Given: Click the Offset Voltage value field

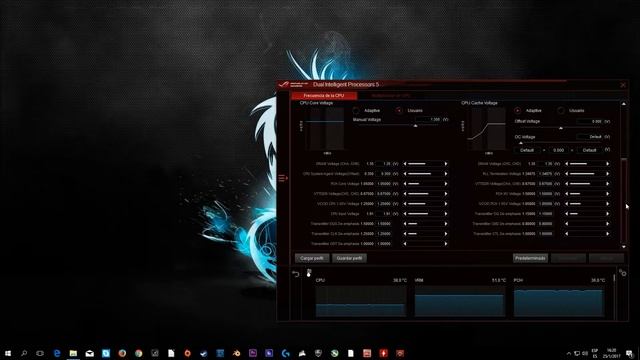Looking at the screenshot, I should click(590, 122).
